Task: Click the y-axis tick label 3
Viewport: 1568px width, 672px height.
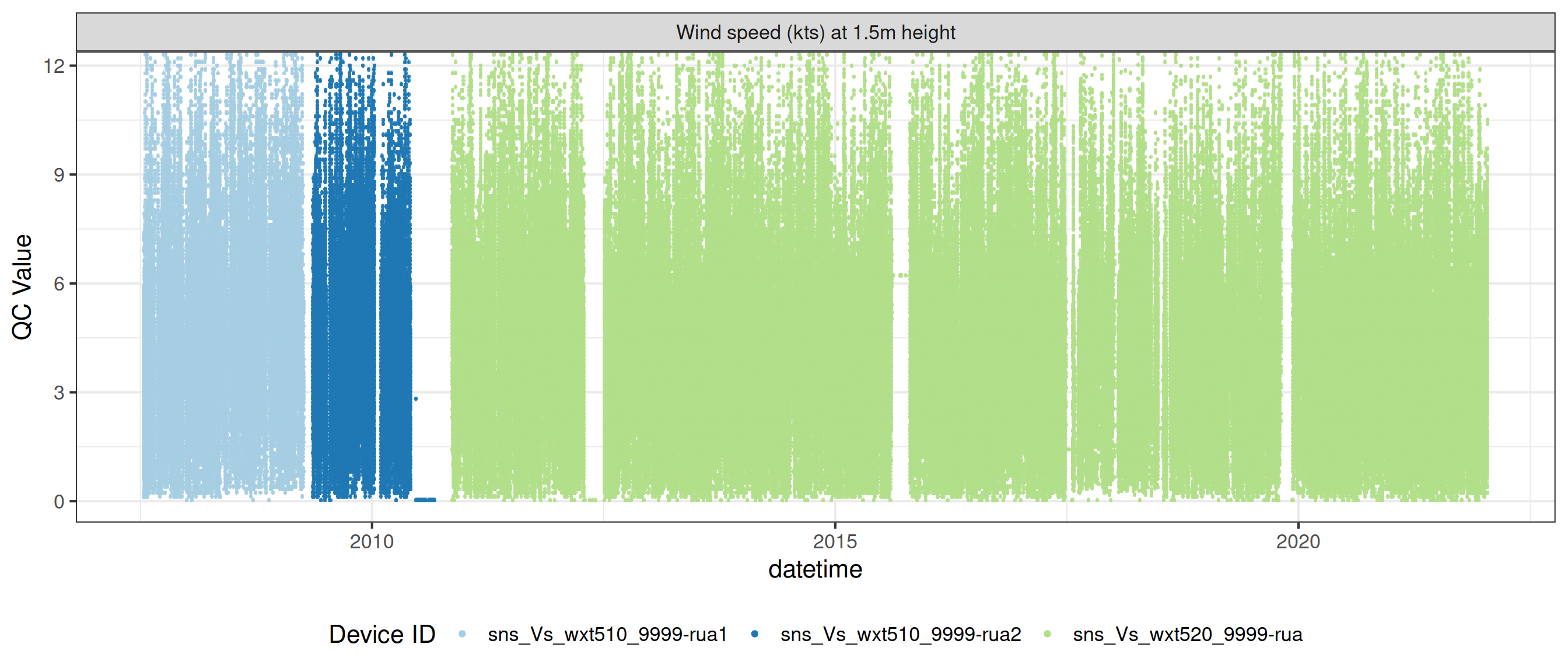Action: click(x=58, y=393)
